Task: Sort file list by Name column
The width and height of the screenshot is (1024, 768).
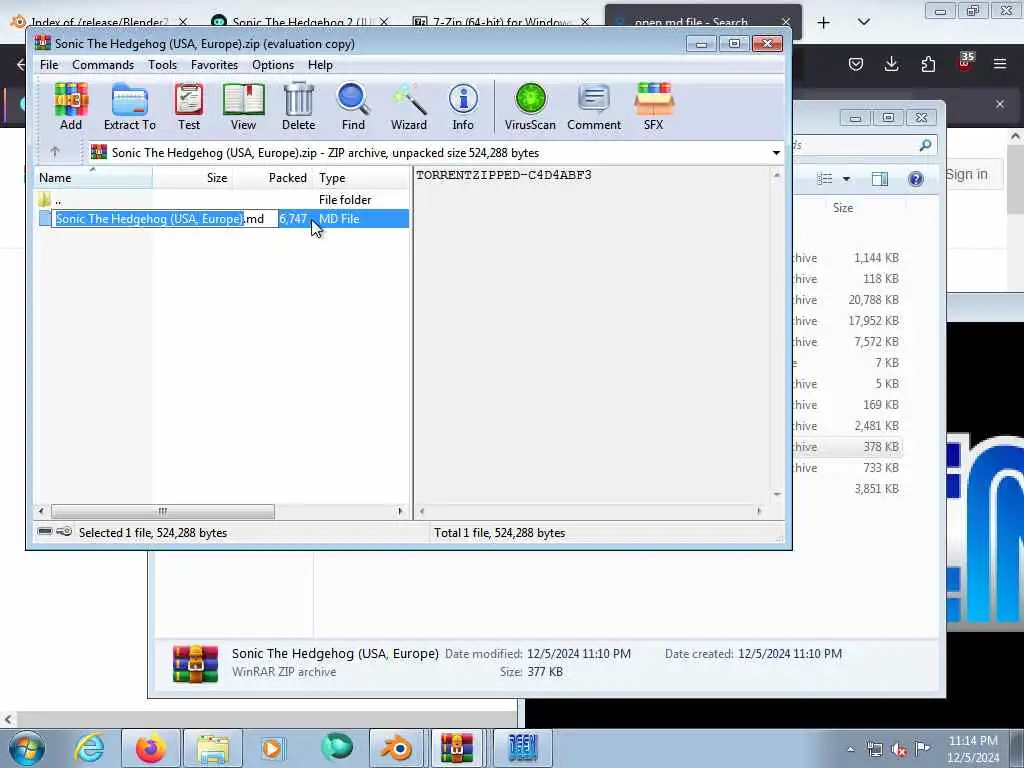Action: point(93,178)
